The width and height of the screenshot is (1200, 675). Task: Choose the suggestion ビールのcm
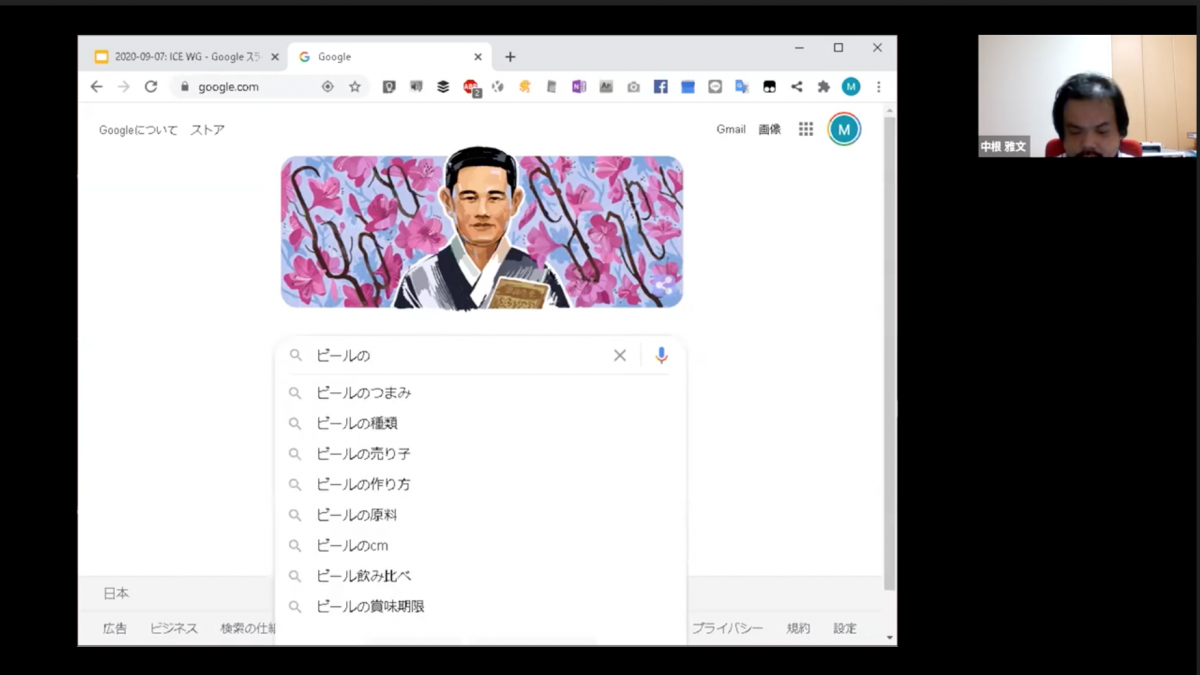point(481,545)
